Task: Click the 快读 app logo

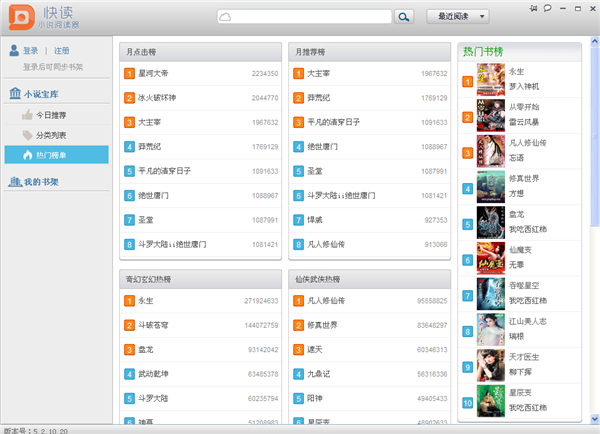Action: 21,17
